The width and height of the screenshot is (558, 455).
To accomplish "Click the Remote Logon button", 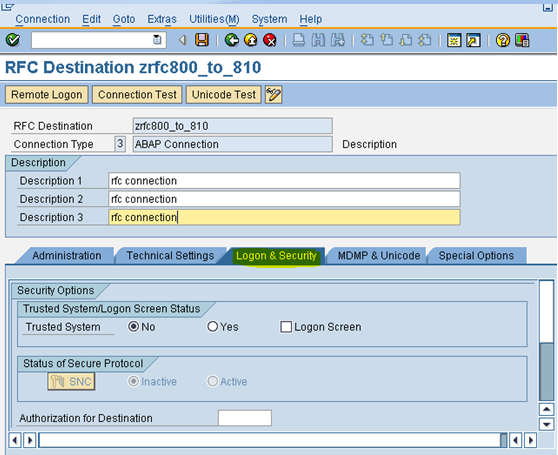I will (47, 95).
